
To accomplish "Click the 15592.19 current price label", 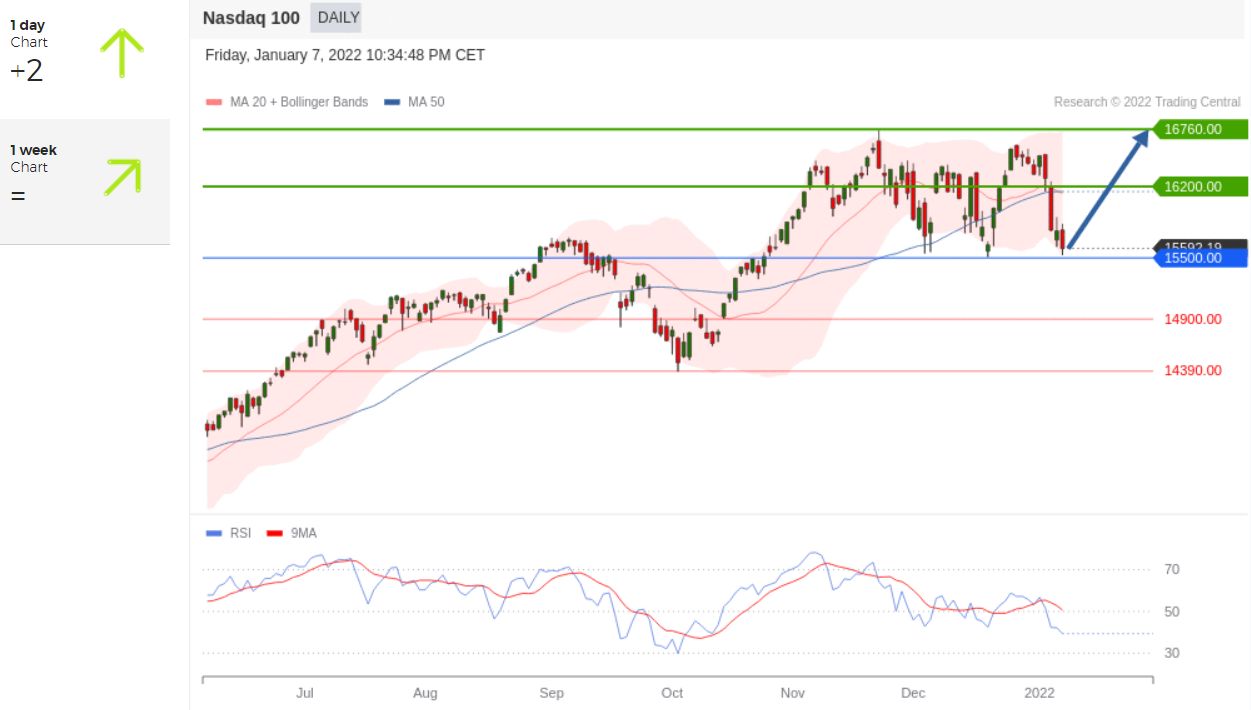I will (1200, 245).
